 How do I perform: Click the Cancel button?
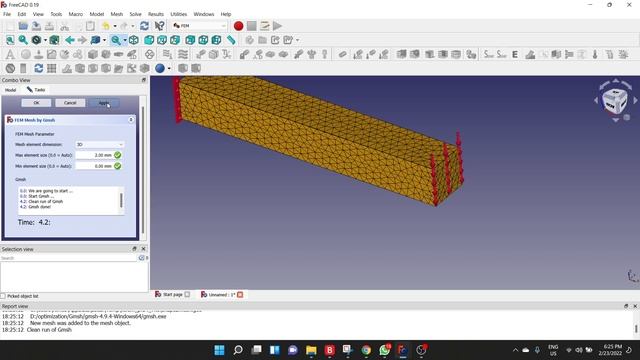tap(70, 103)
